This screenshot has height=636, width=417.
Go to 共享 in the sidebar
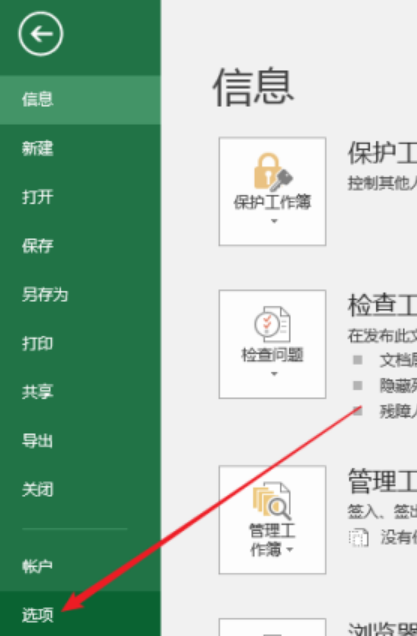80,392
